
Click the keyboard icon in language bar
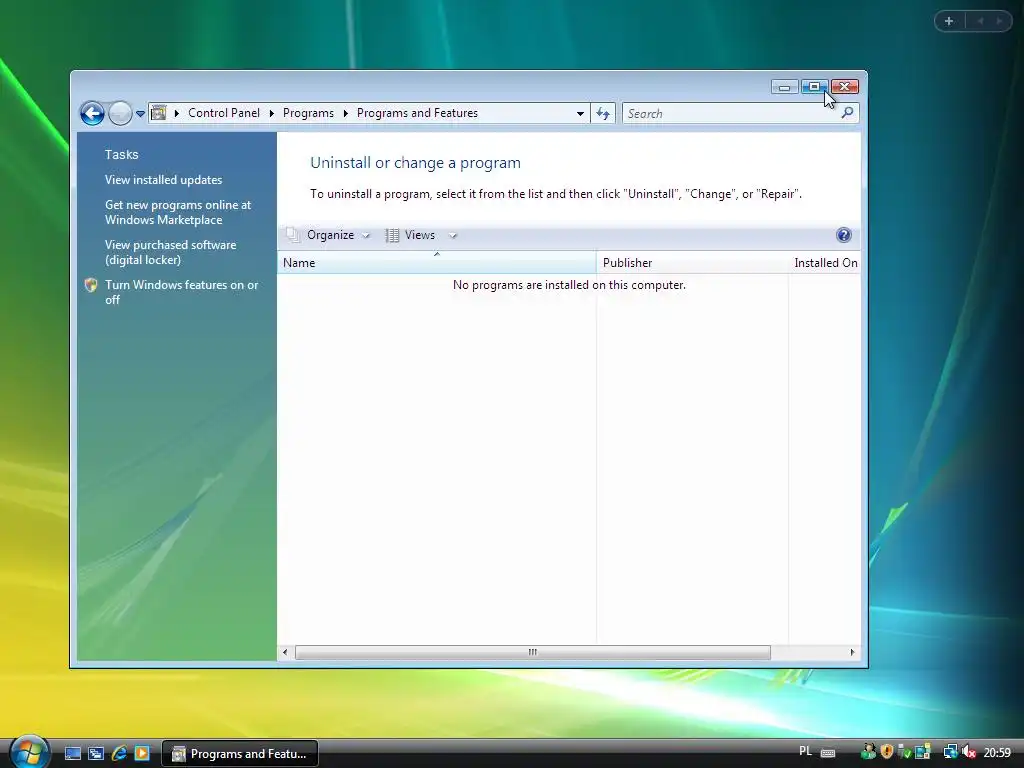tap(827, 753)
